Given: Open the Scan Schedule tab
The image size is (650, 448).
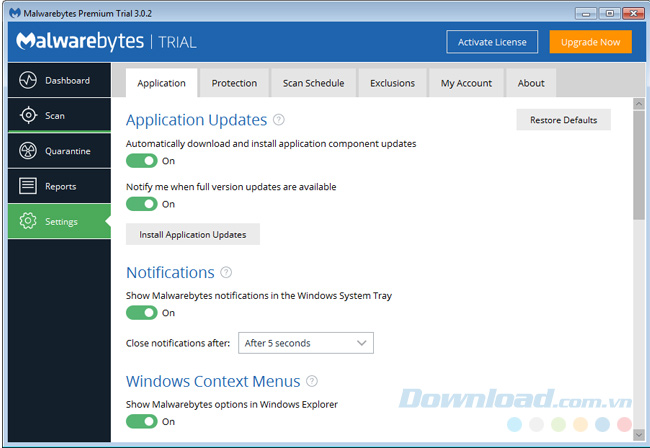Looking at the screenshot, I should (x=311, y=83).
